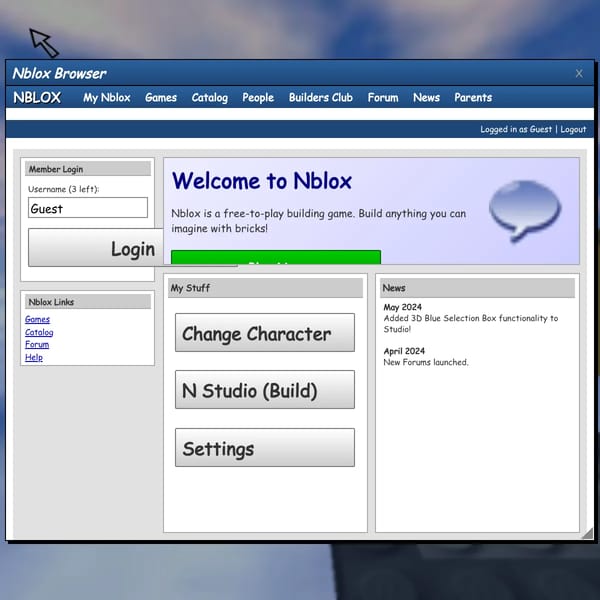Open the Help link under Nblox Links

click(x=34, y=357)
